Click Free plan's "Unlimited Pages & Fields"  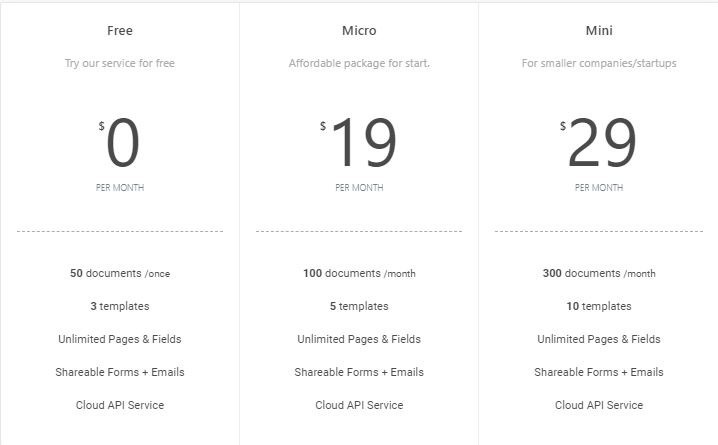point(120,339)
